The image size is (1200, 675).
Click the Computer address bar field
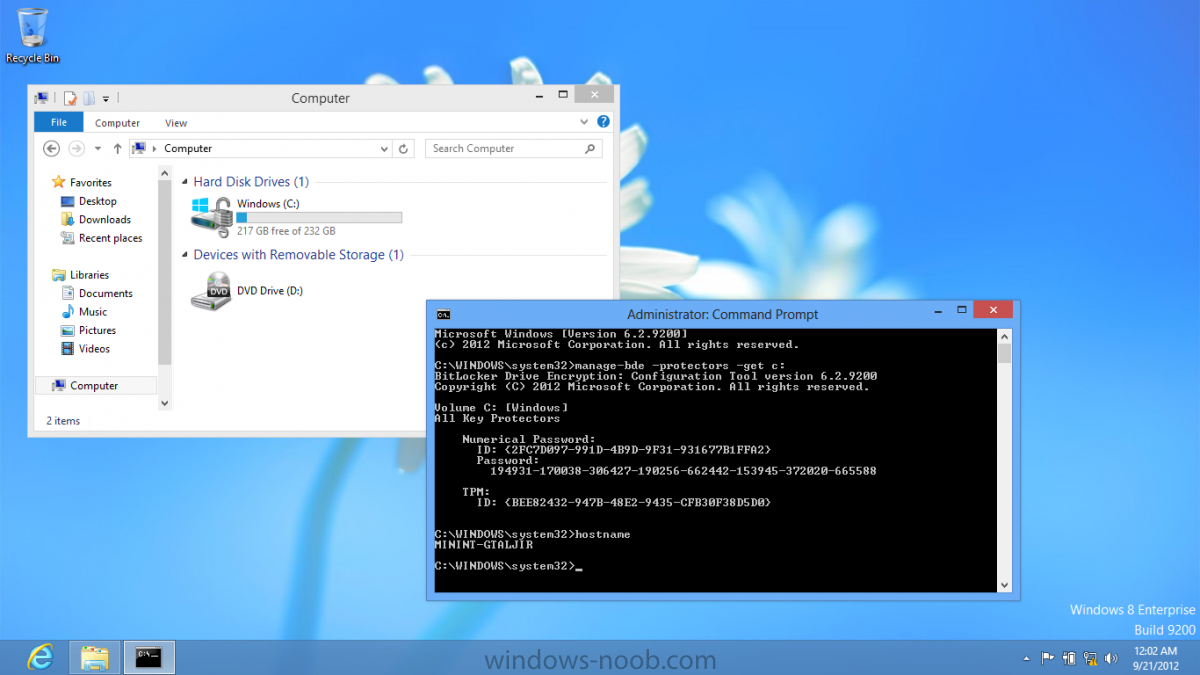click(x=259, y=148)
